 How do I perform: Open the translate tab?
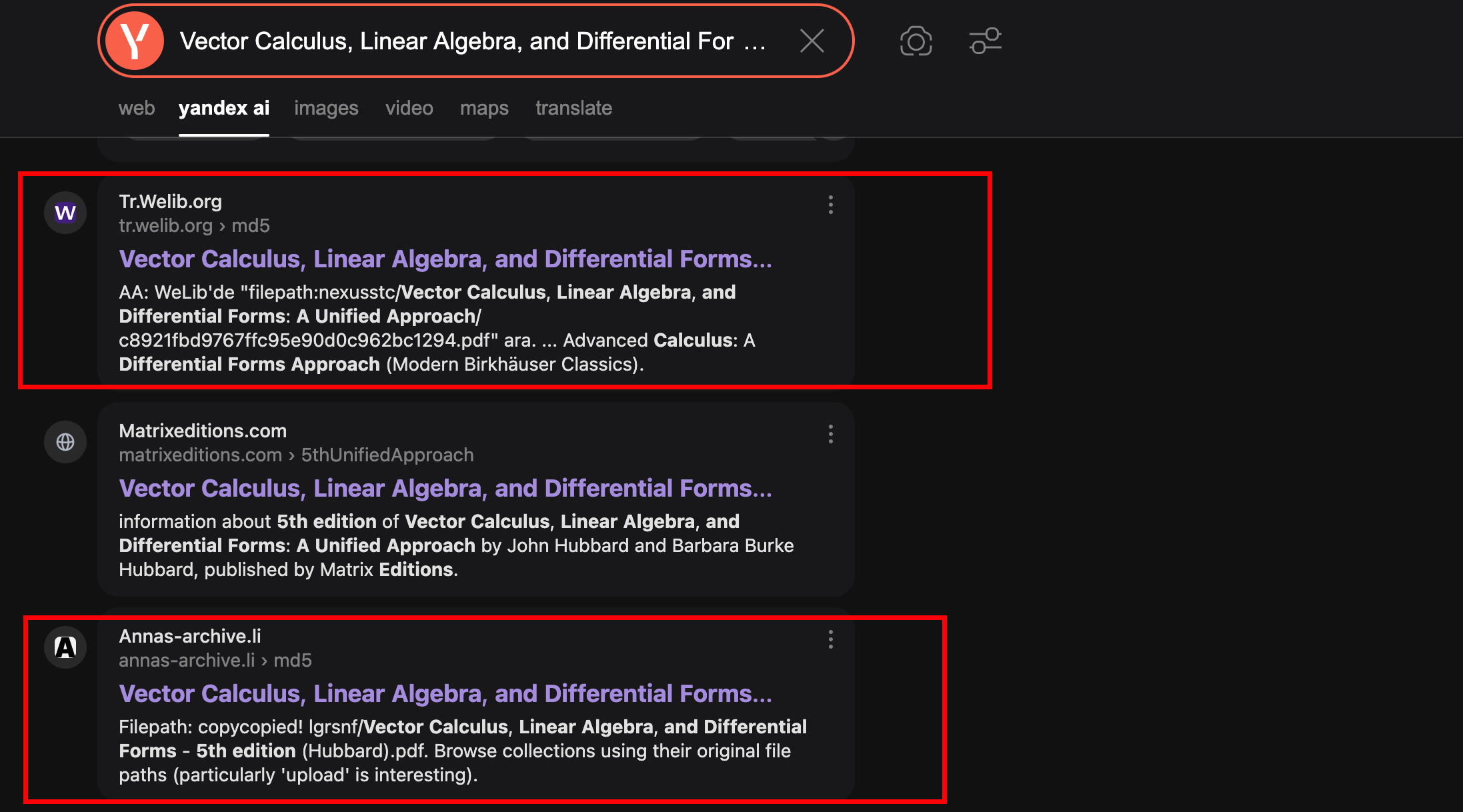click(x=573, y=108)
